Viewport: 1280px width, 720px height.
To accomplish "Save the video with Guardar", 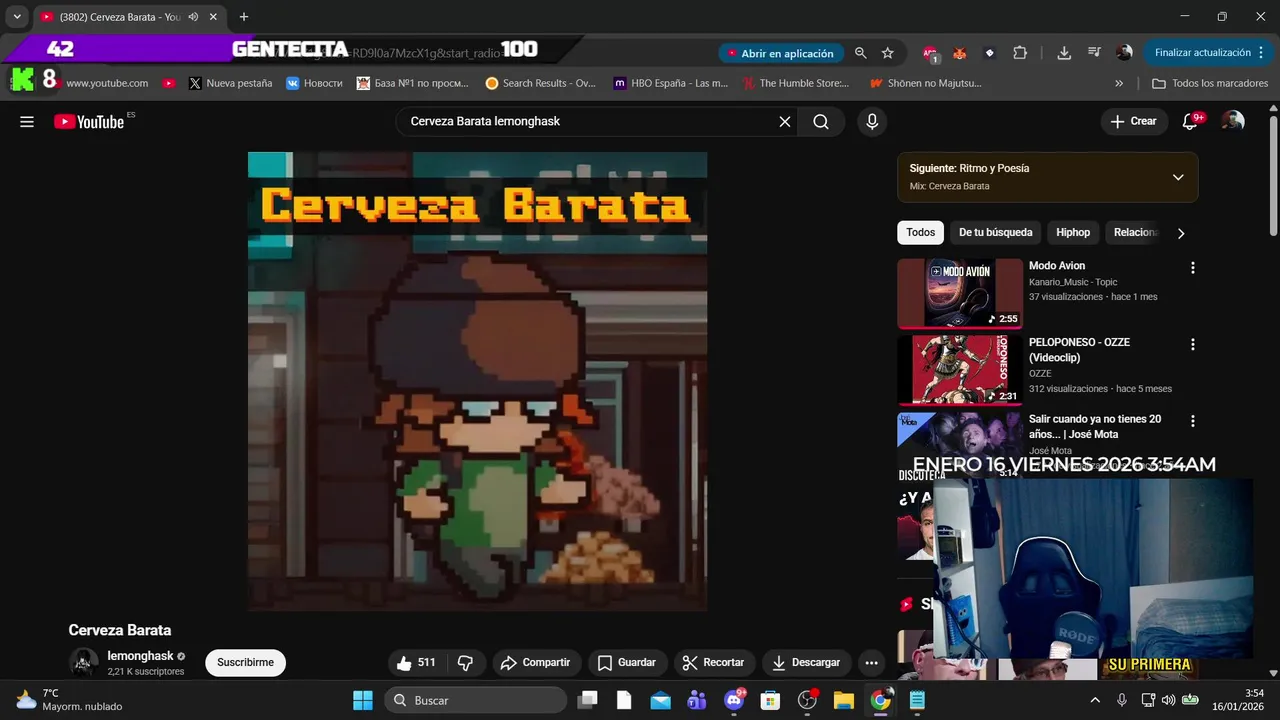I will coord(627,663).
